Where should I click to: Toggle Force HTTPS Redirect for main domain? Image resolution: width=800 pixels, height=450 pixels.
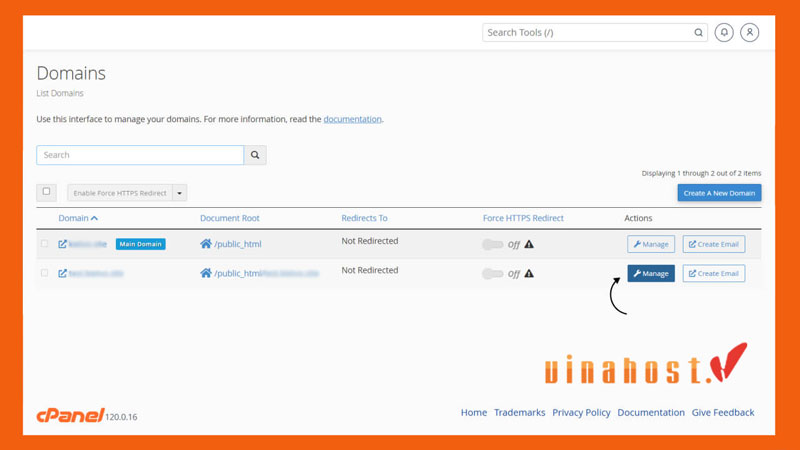tap(493, 244)
